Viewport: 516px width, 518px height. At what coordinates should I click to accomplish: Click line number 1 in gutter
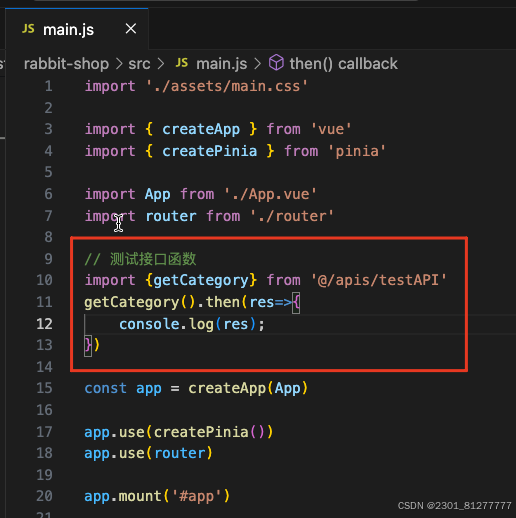click(48, 86)
